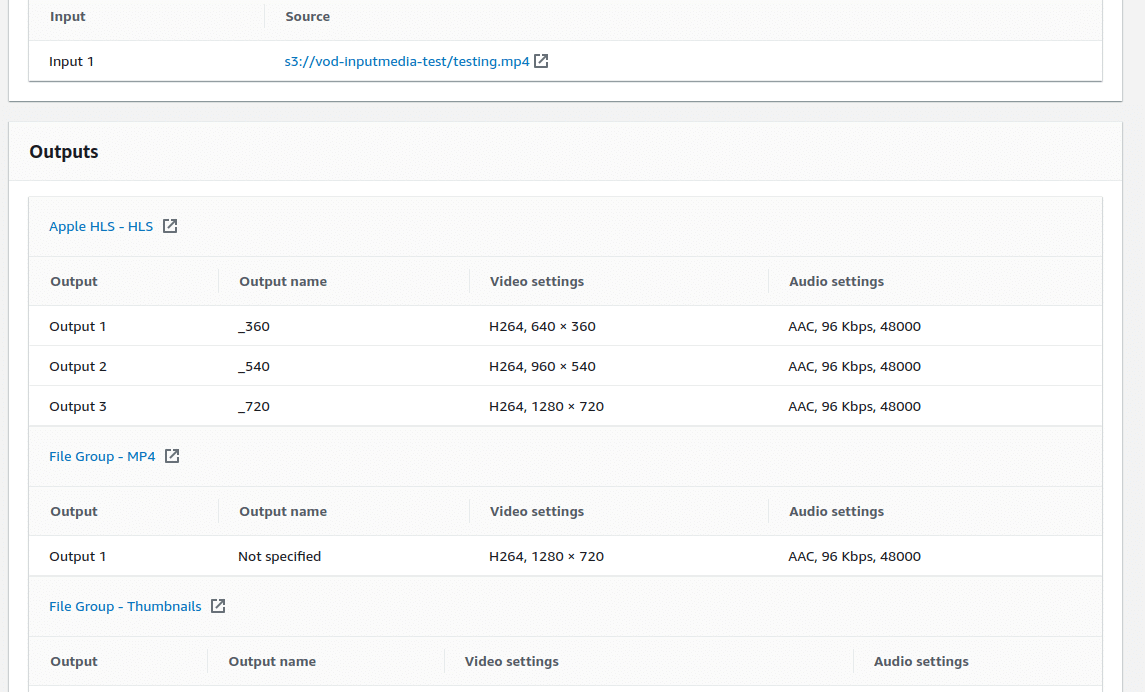Click the _360 output name
Viewport: 1145px width, 692px height.
tap(254, 326)
